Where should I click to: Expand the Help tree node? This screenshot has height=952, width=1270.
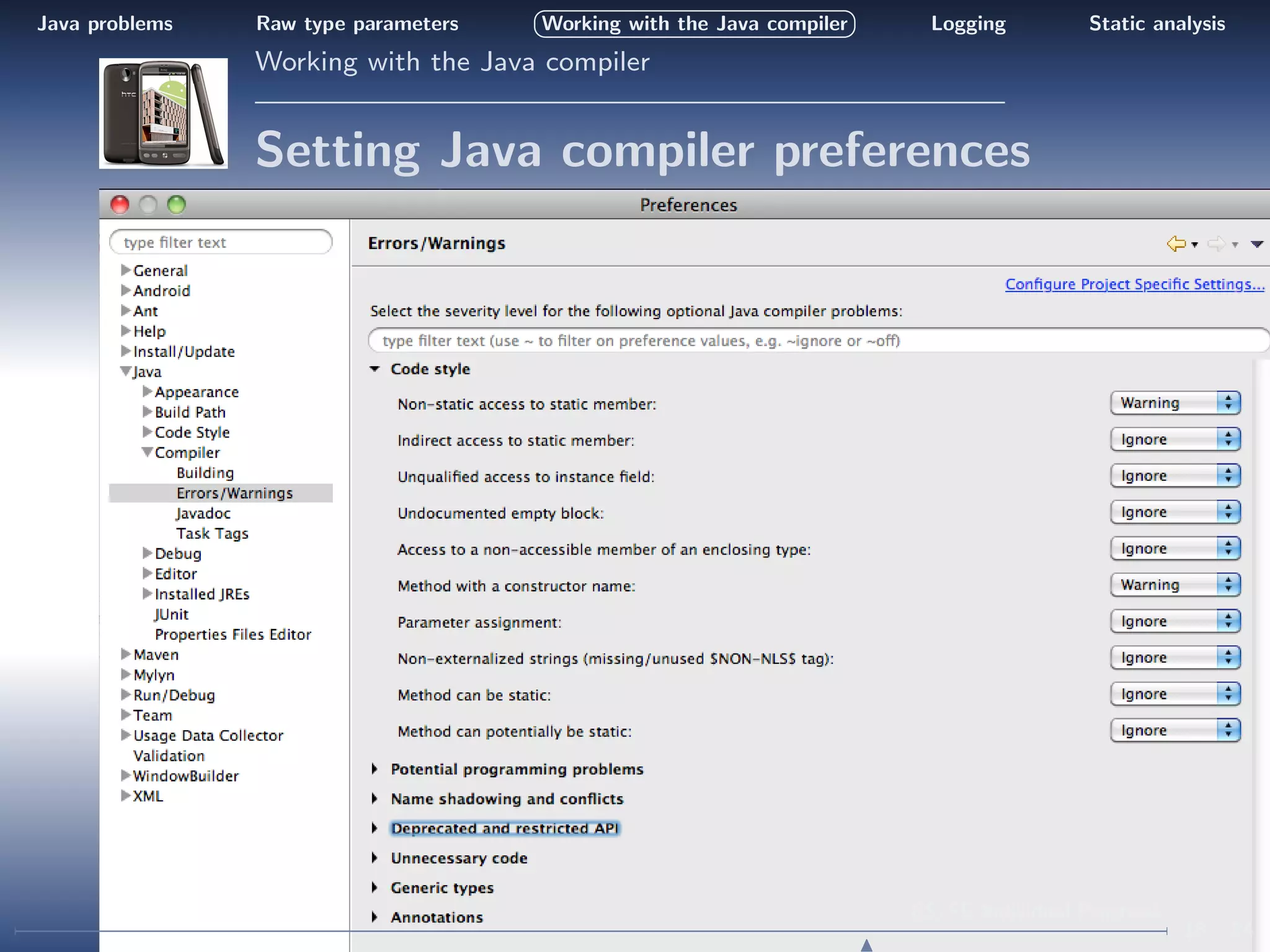(x=126, y=331)
